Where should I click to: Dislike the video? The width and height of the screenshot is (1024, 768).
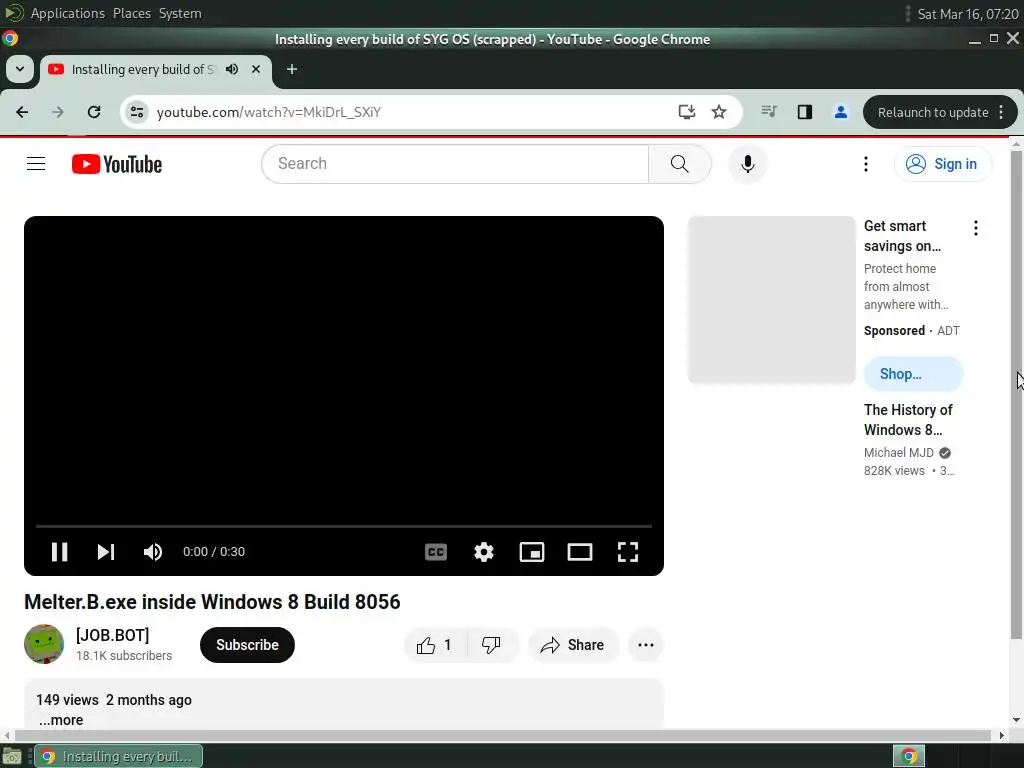click(492, 645)
